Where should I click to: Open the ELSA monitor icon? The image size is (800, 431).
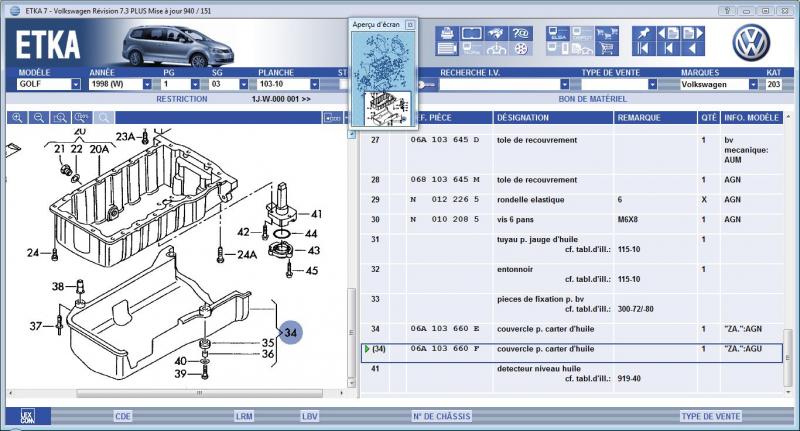(557, 33)
